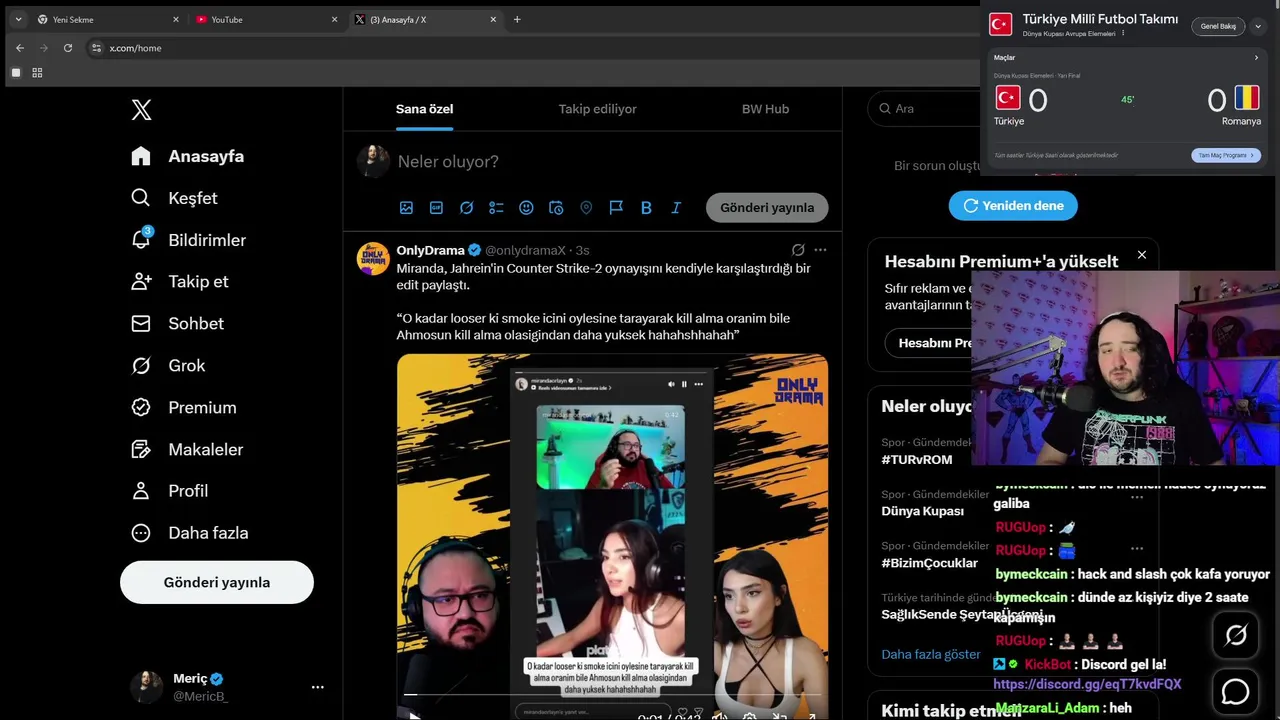This screenshot has height=720, width=1280.
Task: Click the sidebar Gönderi yayınla button
Action: [217, 582]
